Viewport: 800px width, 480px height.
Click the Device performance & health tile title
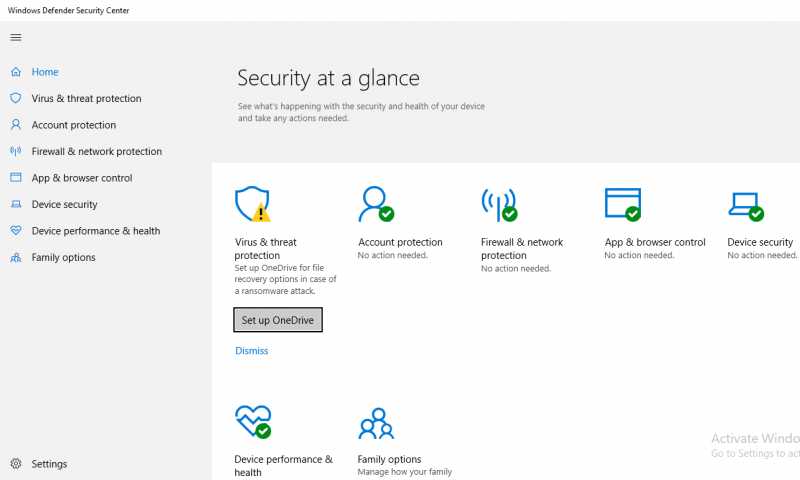click(283, 466)
